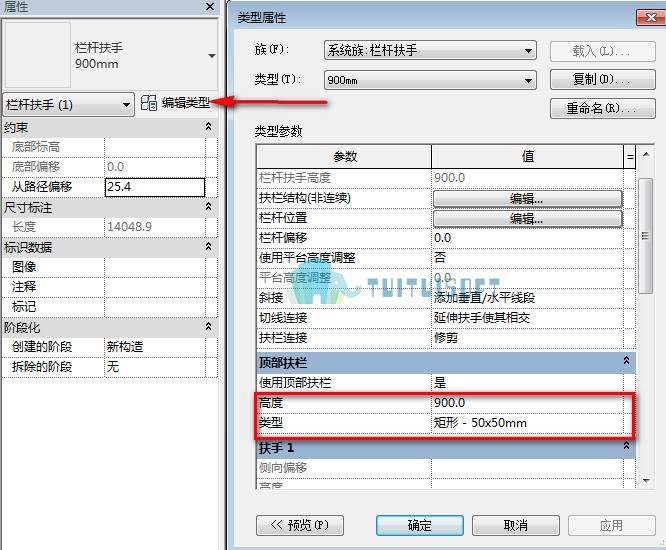
Task: Open the railing type selector dropdown arrow
Action: pos(212,56)
